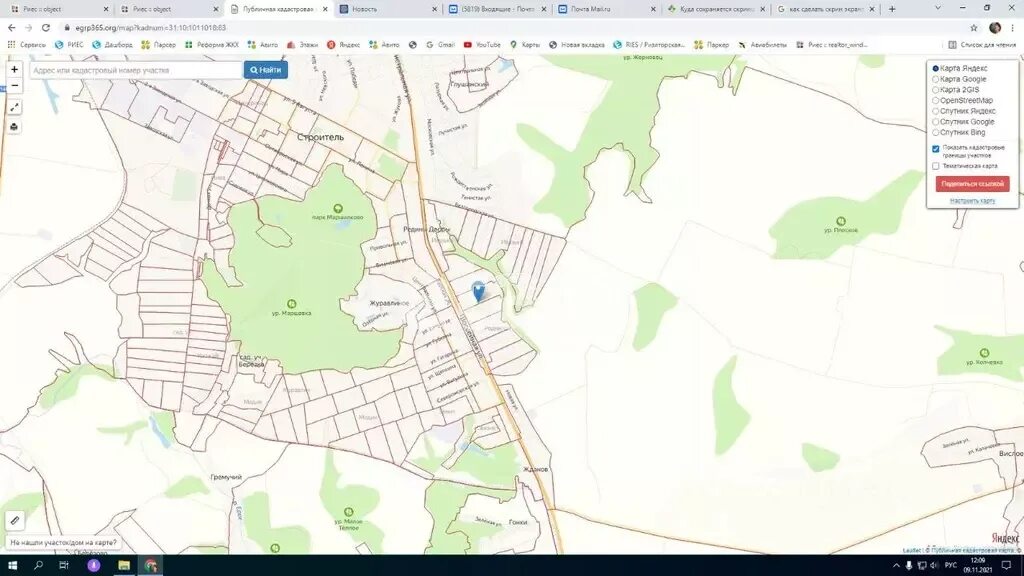Click the Строитель town label

320,137
